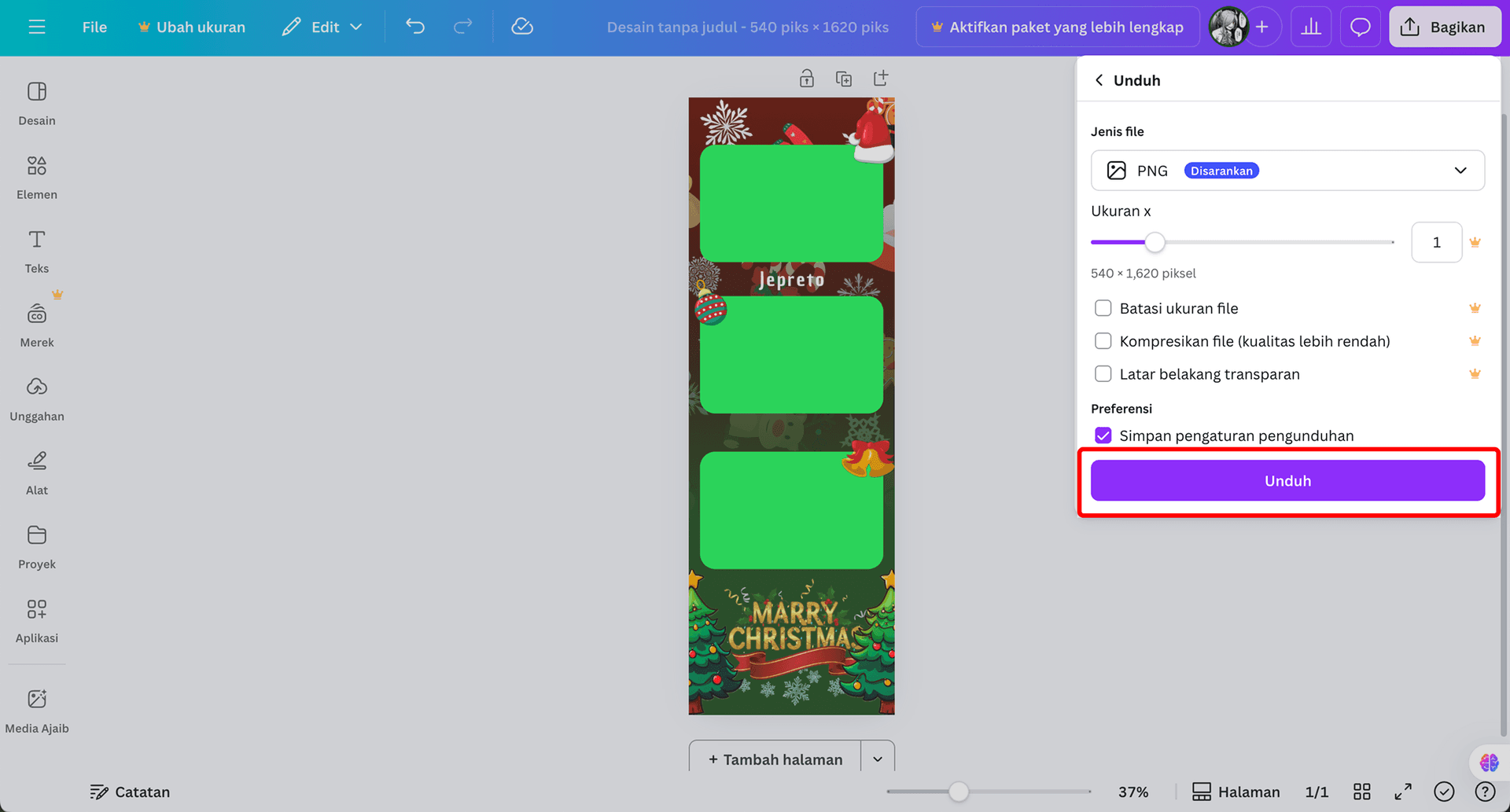Screen dimensions: 1510x812
Task: Lock the current page
Action: click(806, 78)
